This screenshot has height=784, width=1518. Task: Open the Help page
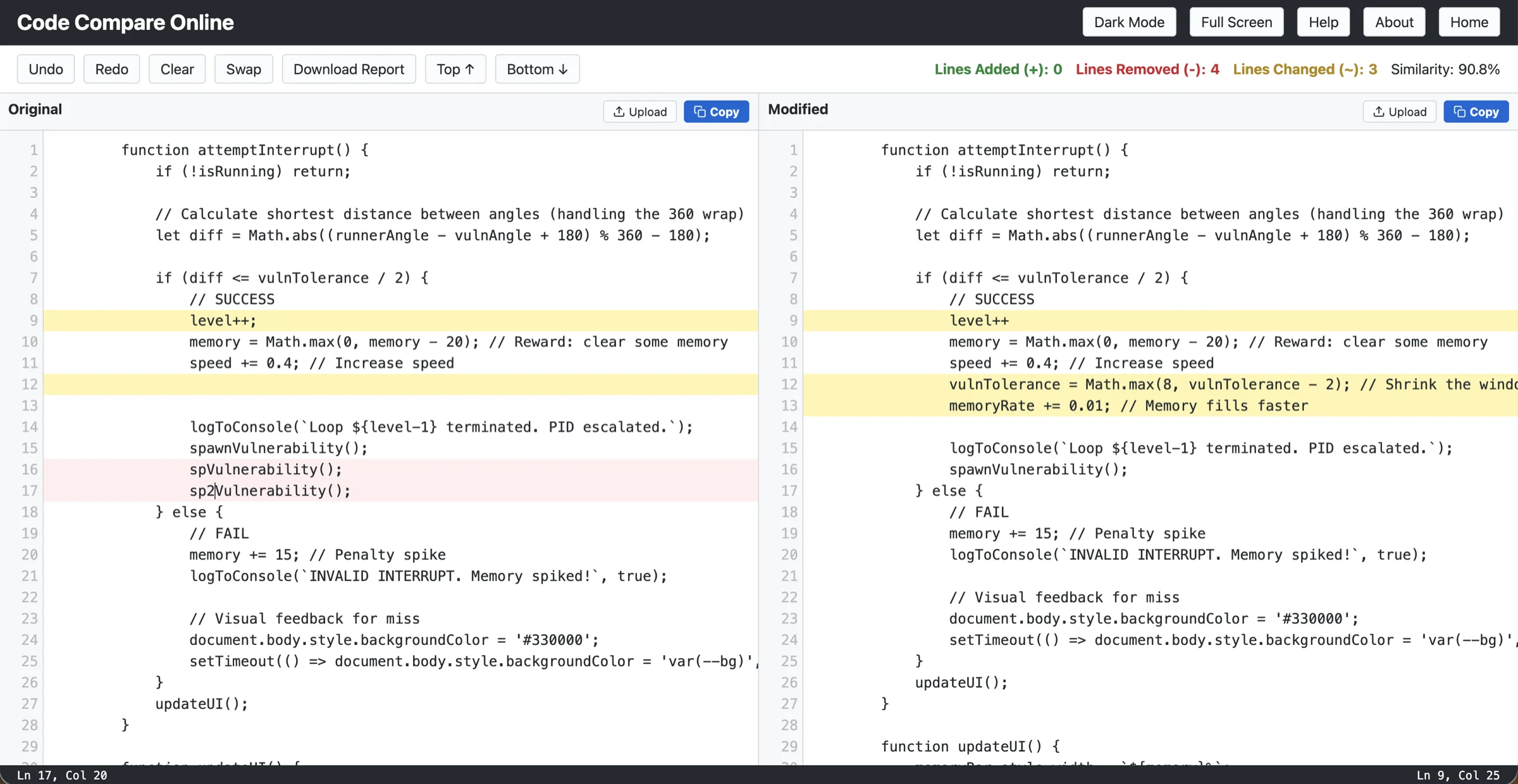[1323, 22]
